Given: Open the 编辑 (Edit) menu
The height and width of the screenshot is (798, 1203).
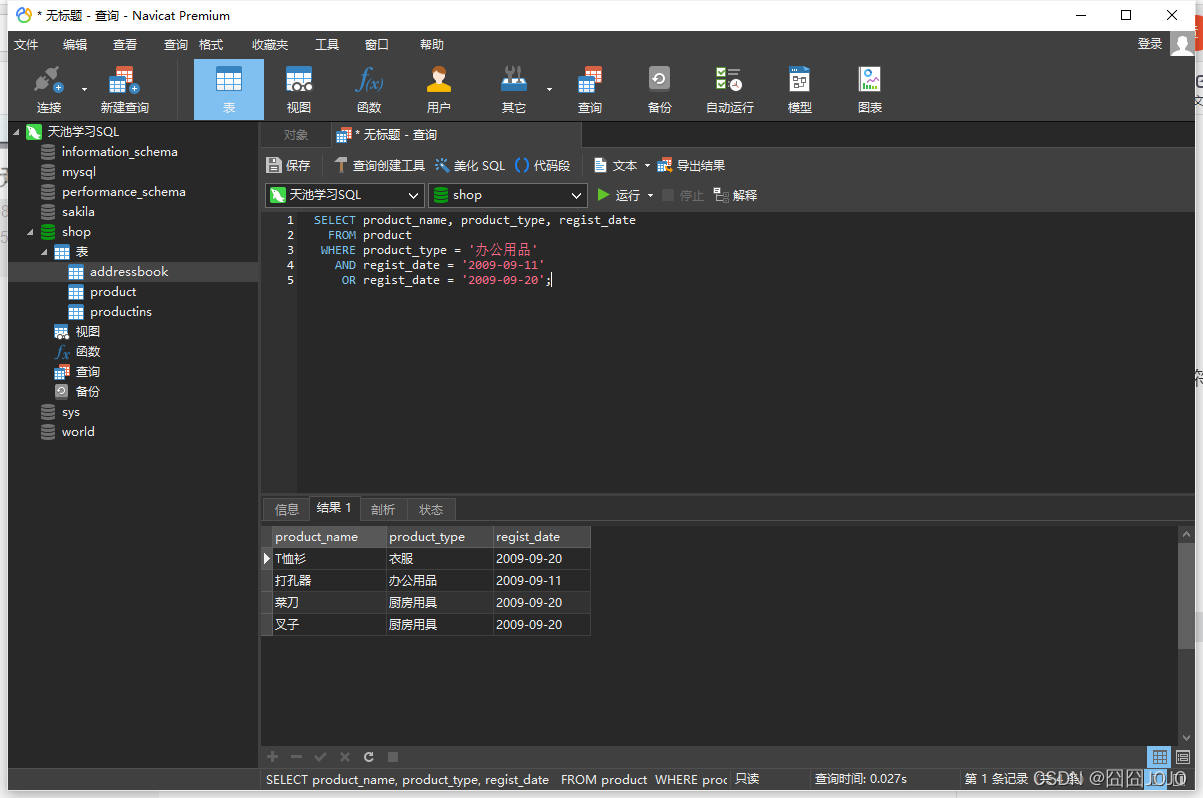Looking at the screenshot, I should [75, 44].
